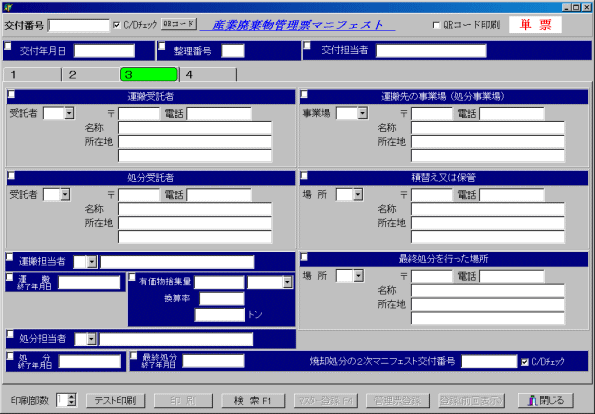
Task: Click the 産業廃棄物管理票マニフェスト title link
Action: (298, 25)
